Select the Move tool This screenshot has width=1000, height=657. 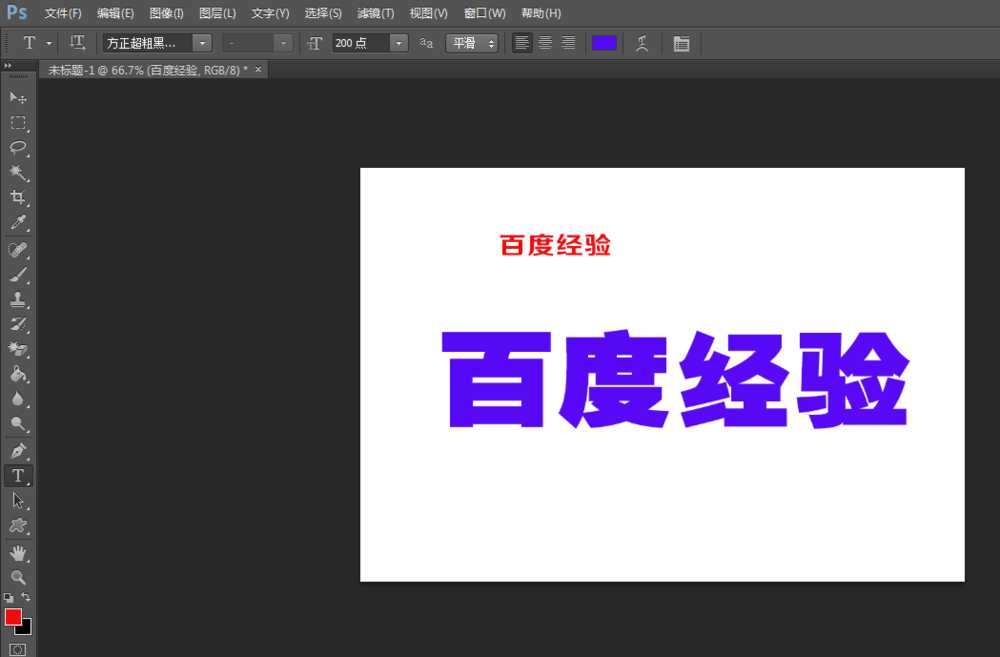[18, 97]
